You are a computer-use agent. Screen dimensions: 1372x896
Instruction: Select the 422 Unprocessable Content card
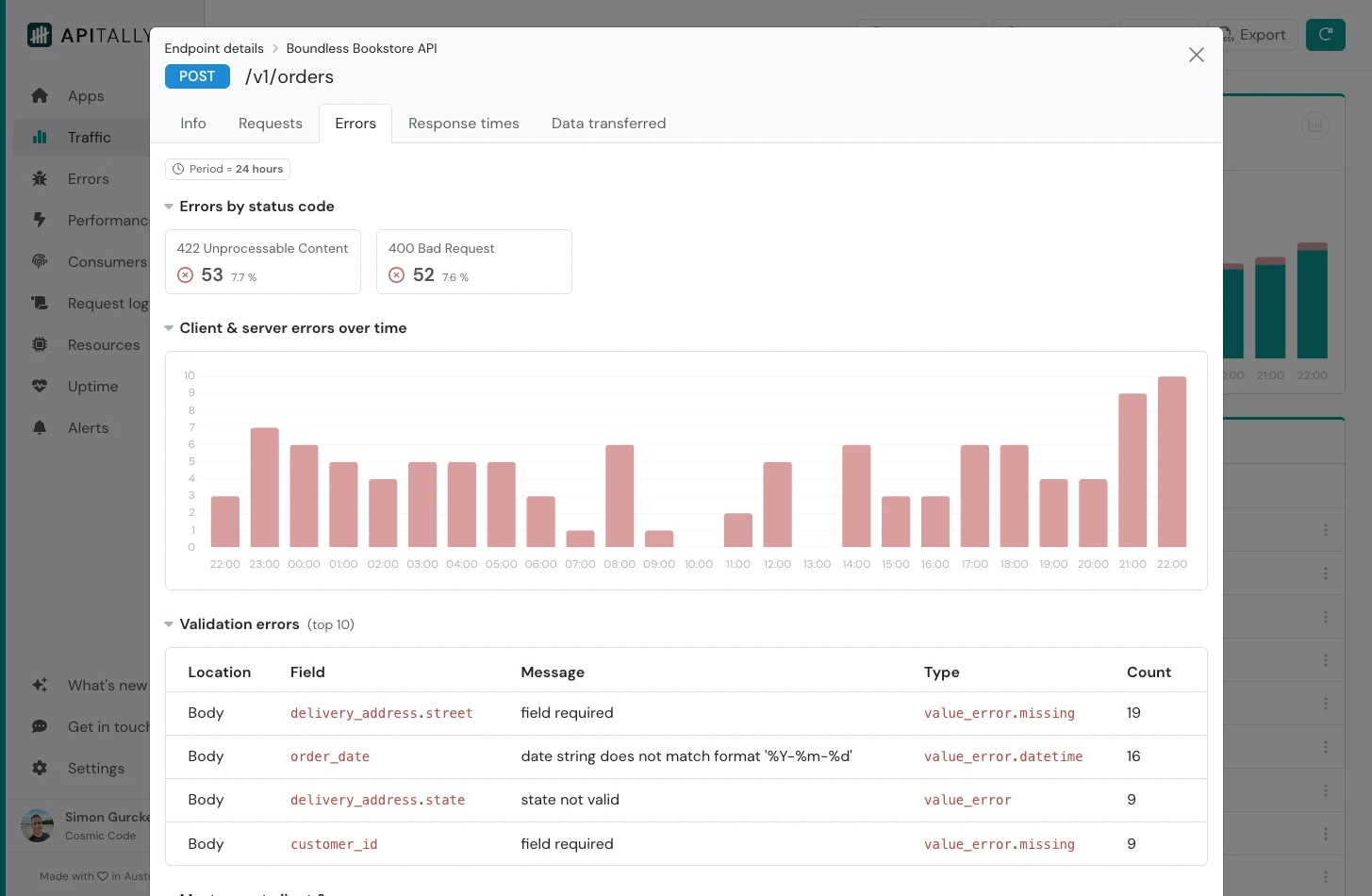point(262,262)
